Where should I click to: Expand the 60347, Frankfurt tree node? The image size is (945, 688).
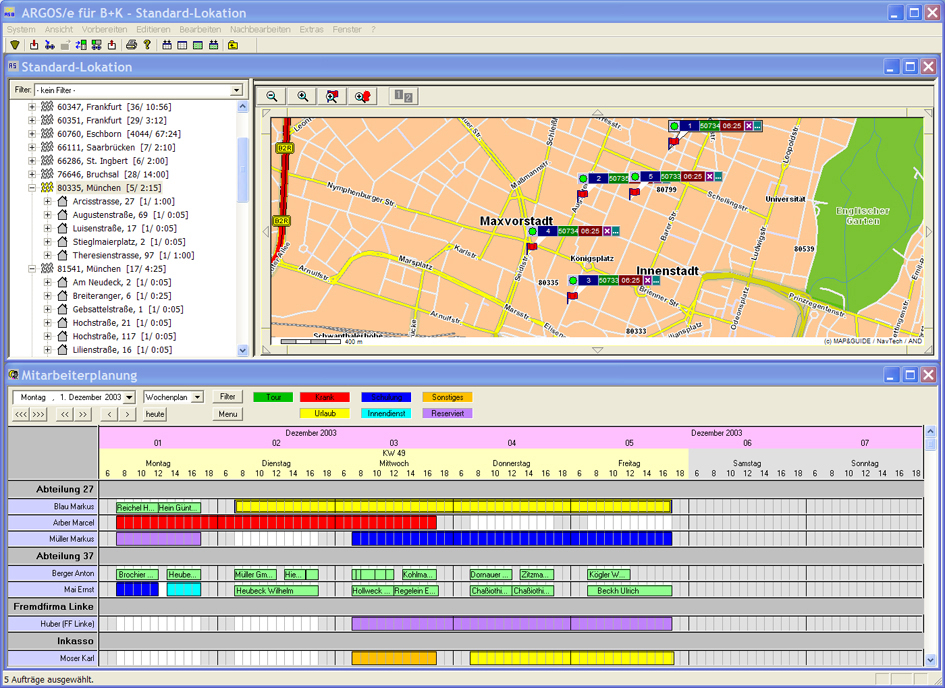point(32,106)
